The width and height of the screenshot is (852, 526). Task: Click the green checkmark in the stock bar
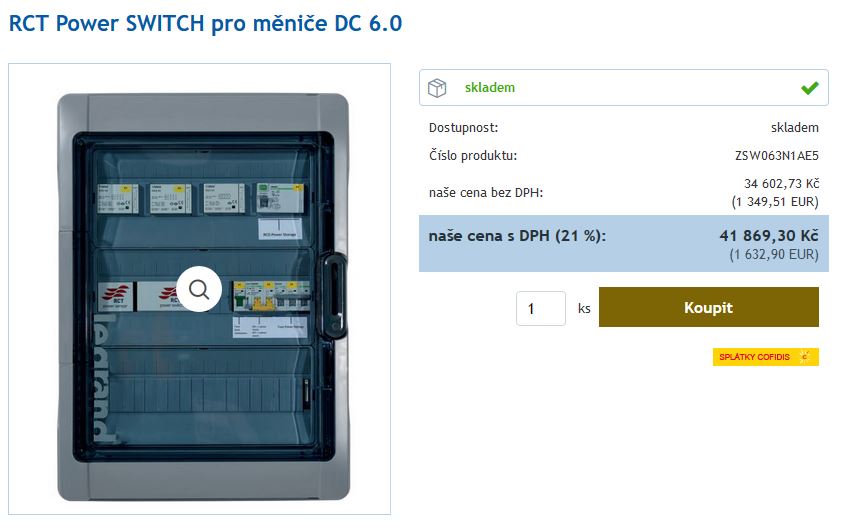[x=810, y=87]
